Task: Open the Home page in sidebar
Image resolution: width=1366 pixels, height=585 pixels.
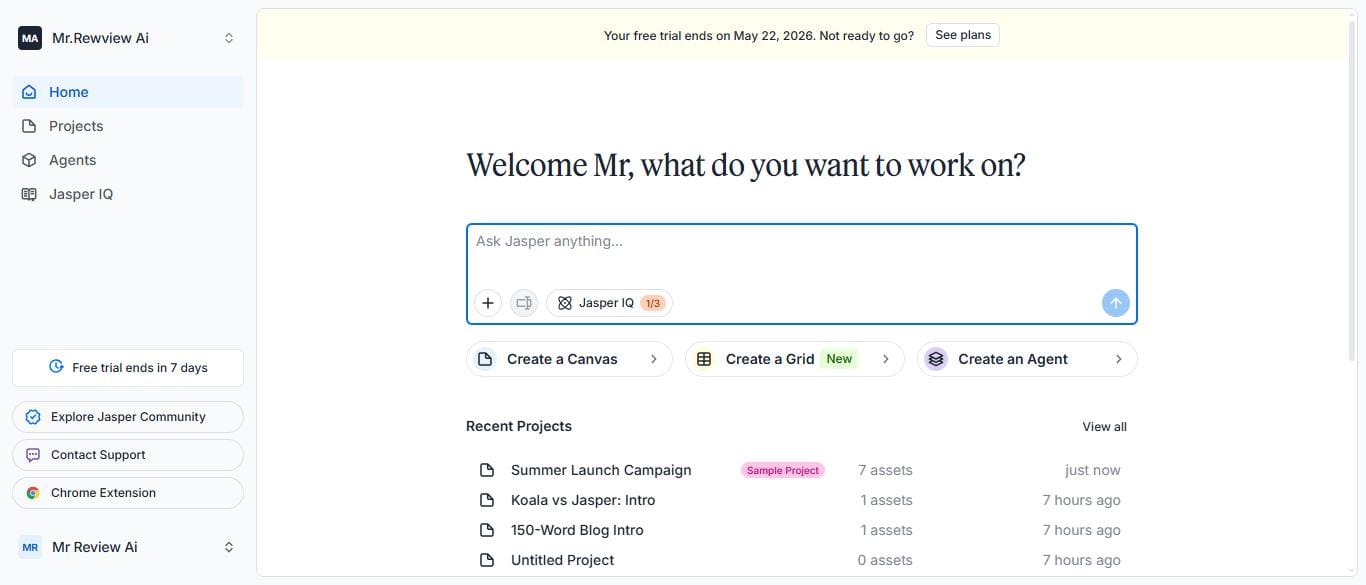Action: [x=128, y=92]
